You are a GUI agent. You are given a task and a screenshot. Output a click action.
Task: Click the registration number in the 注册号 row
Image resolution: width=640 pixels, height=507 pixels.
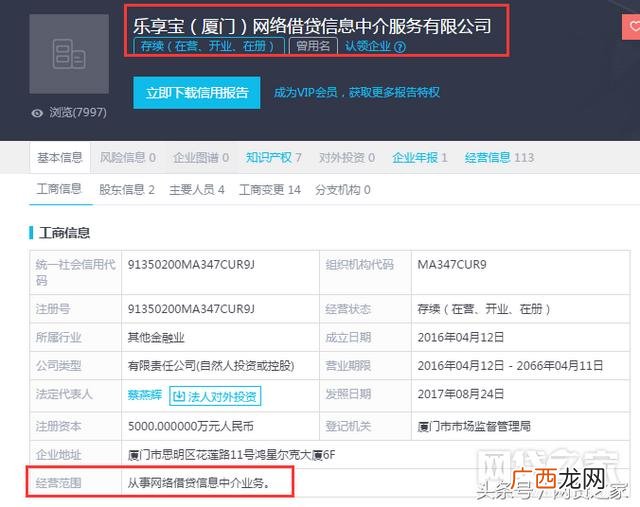point(191,309)
